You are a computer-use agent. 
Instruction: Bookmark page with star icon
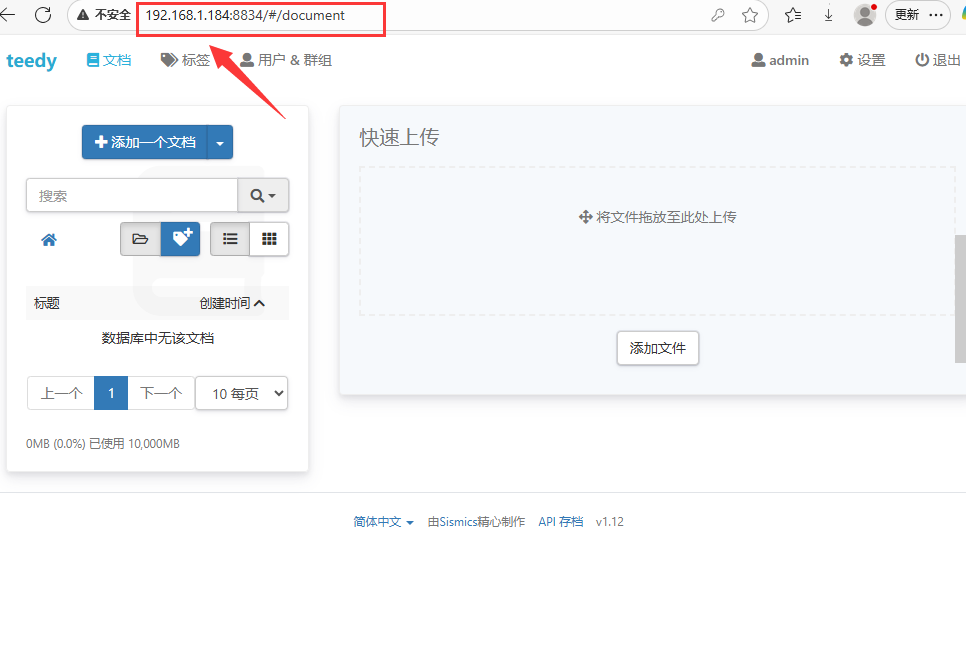(750, 15)
